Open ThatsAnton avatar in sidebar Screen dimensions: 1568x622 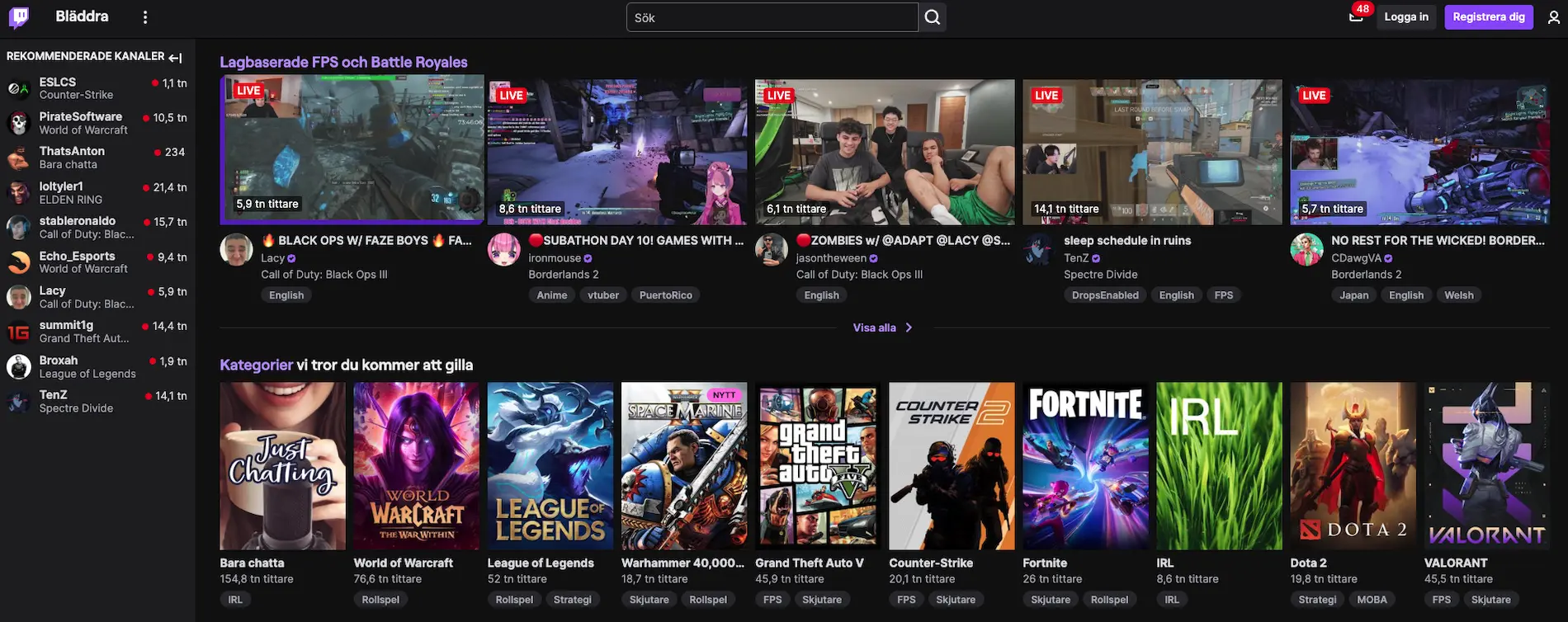coord(18,158)
